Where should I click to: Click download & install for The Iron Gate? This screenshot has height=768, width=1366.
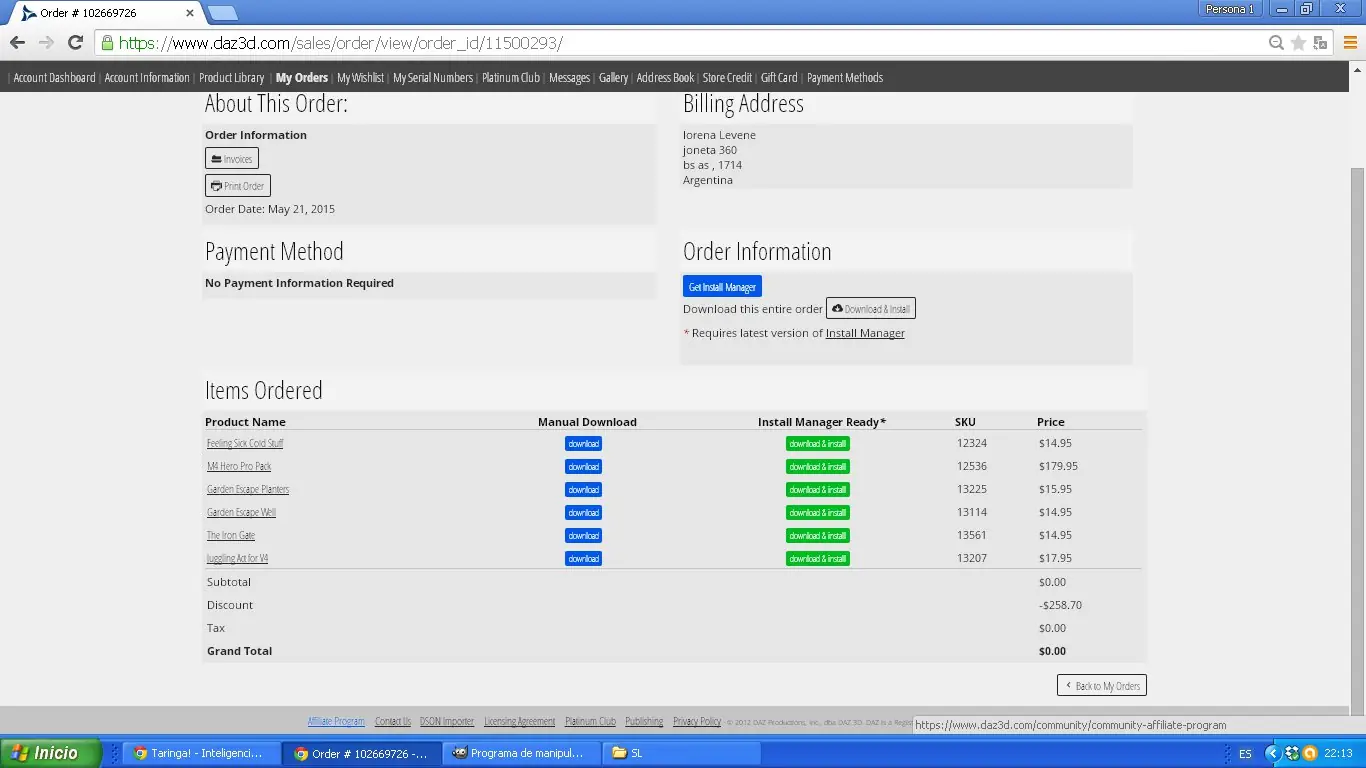point(818,535)
